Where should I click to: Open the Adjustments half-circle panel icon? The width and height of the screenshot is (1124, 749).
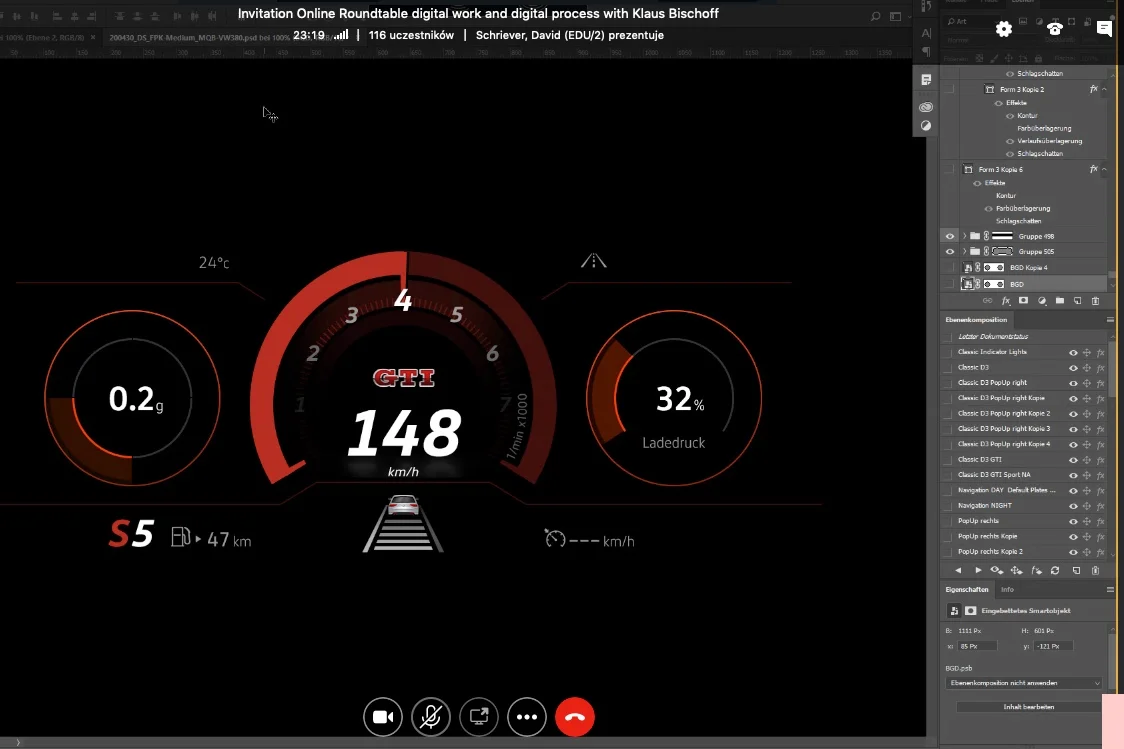pyautogui.click(x=926, y=125)
